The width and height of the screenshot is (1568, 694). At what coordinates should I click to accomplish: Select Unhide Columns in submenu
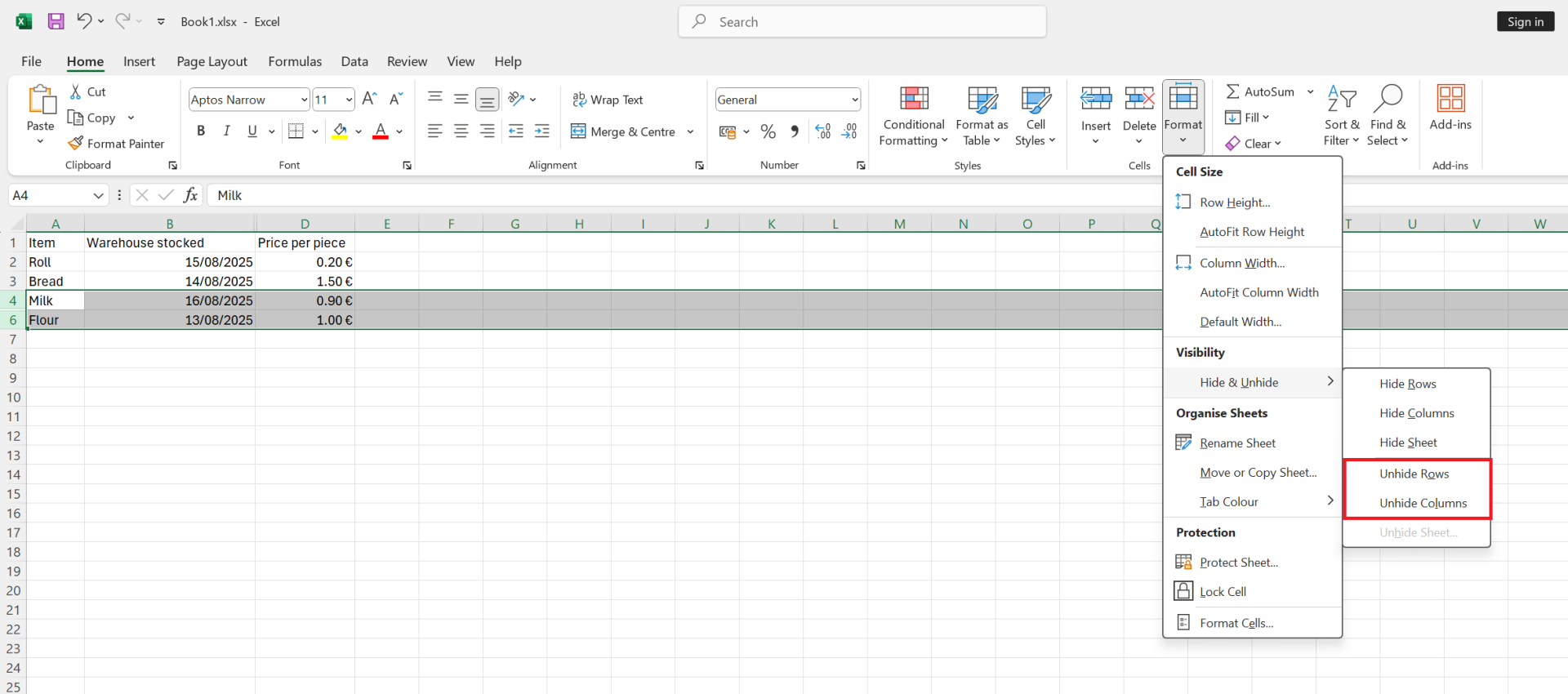tap(1417, 503)
